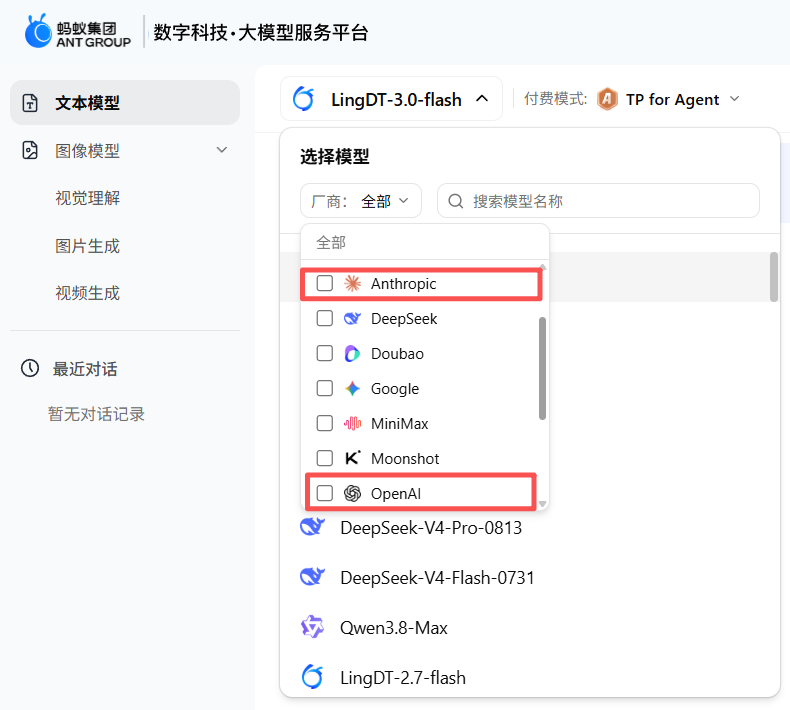The height and width of the screenshot is (710, 790).
Task: Select the MiniMax vendor checkbox
Action: pos(324,423)
